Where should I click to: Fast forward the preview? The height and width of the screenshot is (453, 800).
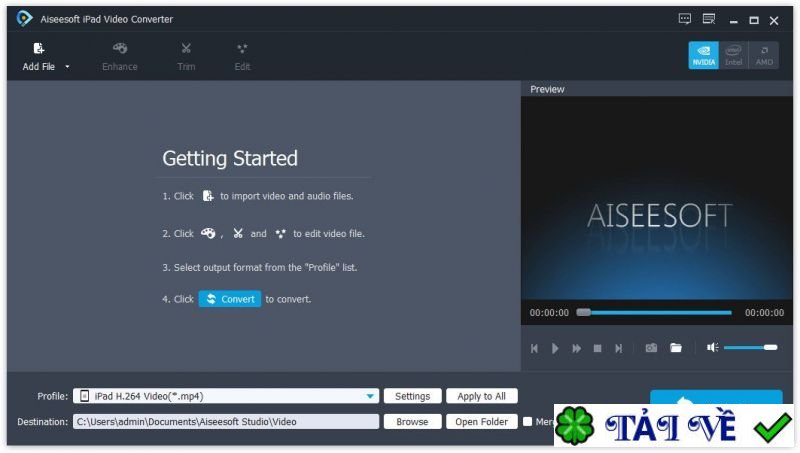point(577,348)
